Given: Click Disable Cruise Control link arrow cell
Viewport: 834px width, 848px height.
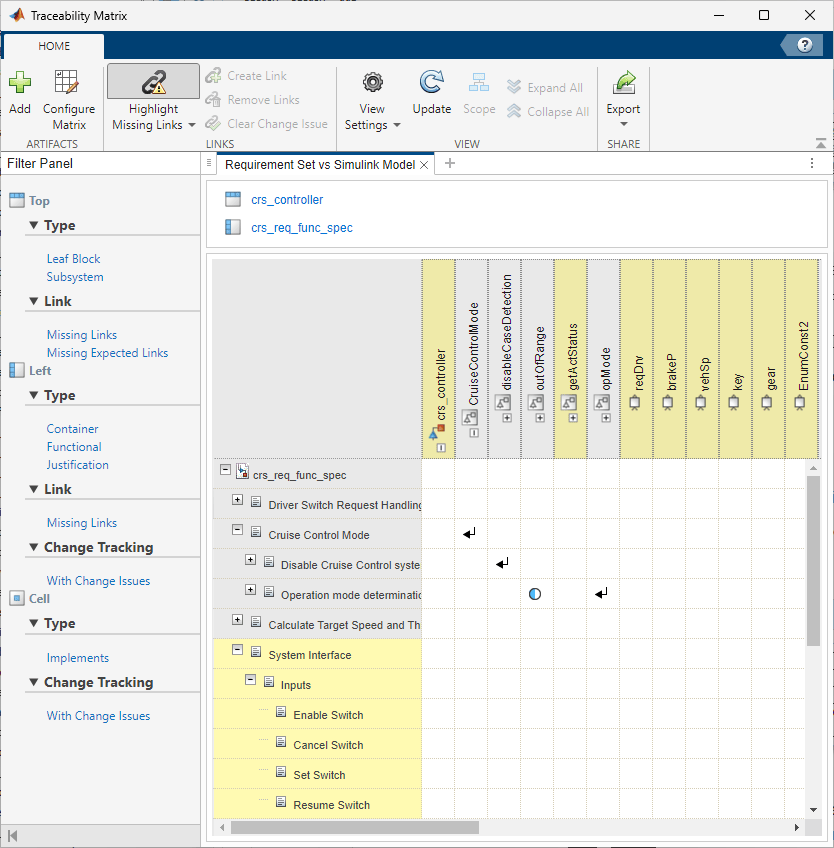Looking at the screenshot, I should click(502, 564).
